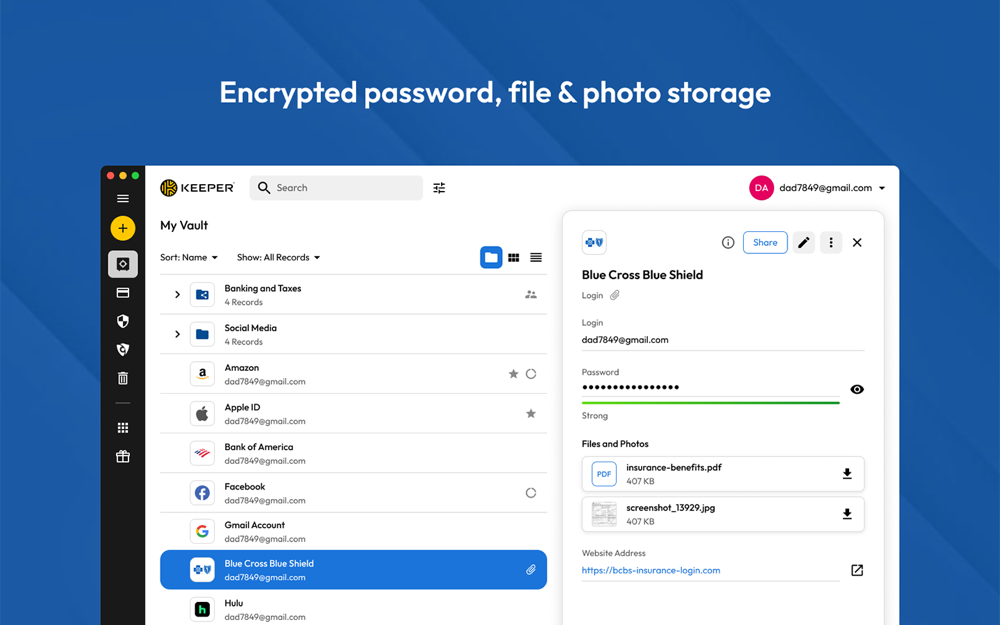Viewport: 1000px width, 625px height.
Task: Click the Files and Photos label
Action: (x=615, y=444)
